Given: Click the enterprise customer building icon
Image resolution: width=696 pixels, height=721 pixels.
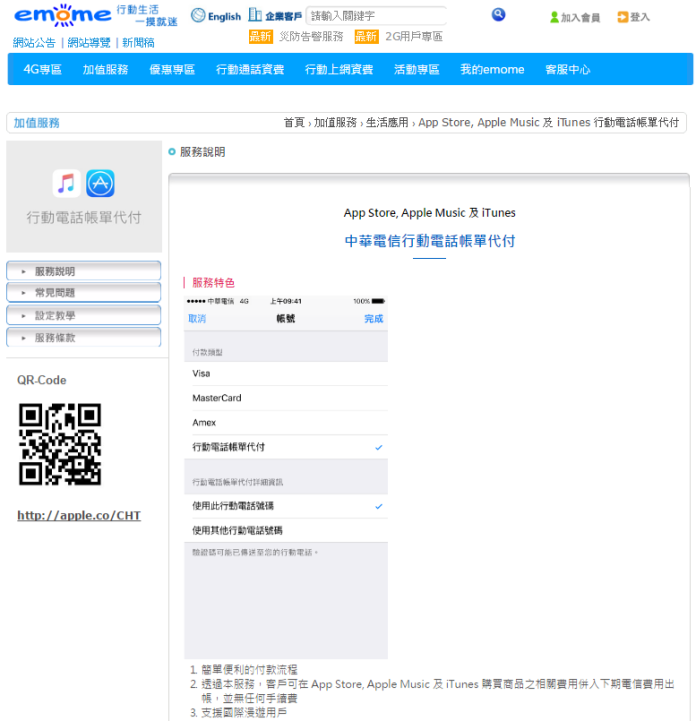Looking at the screenshot, I should pyautogui.click(x=255, y=15).
